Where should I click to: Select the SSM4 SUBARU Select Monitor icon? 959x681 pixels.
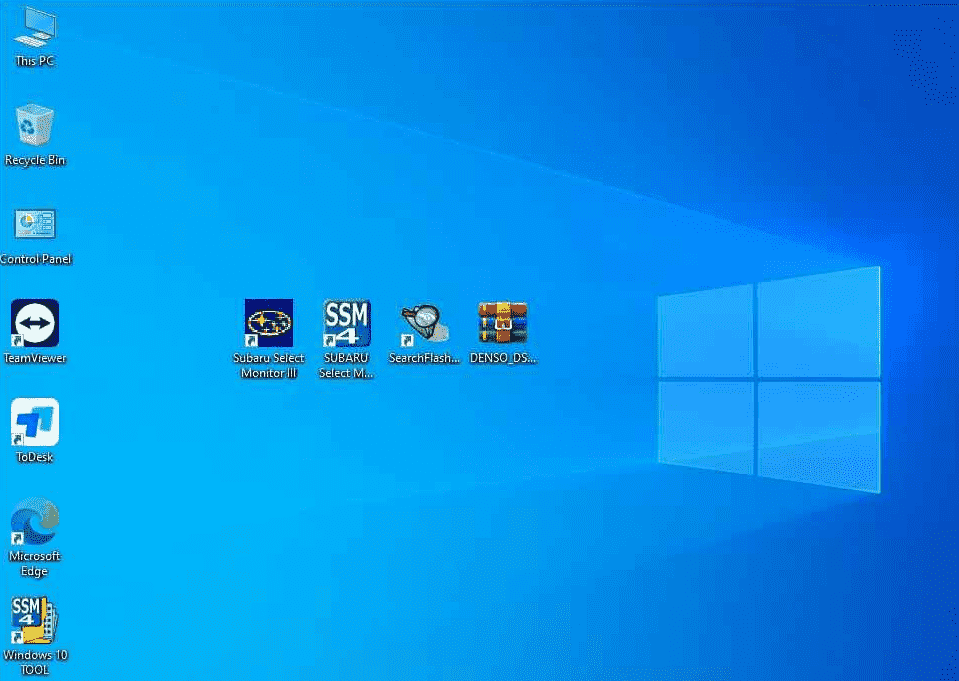(x=347, y=323)
